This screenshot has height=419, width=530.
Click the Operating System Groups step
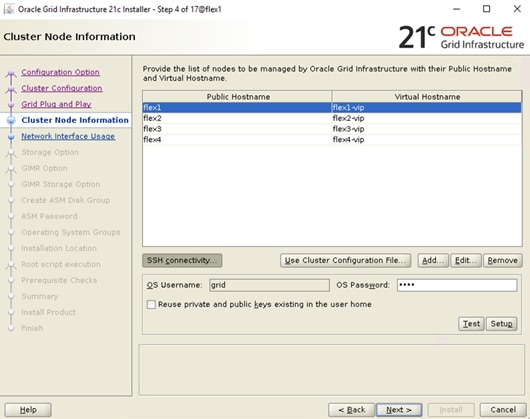(x=71, y=232)
